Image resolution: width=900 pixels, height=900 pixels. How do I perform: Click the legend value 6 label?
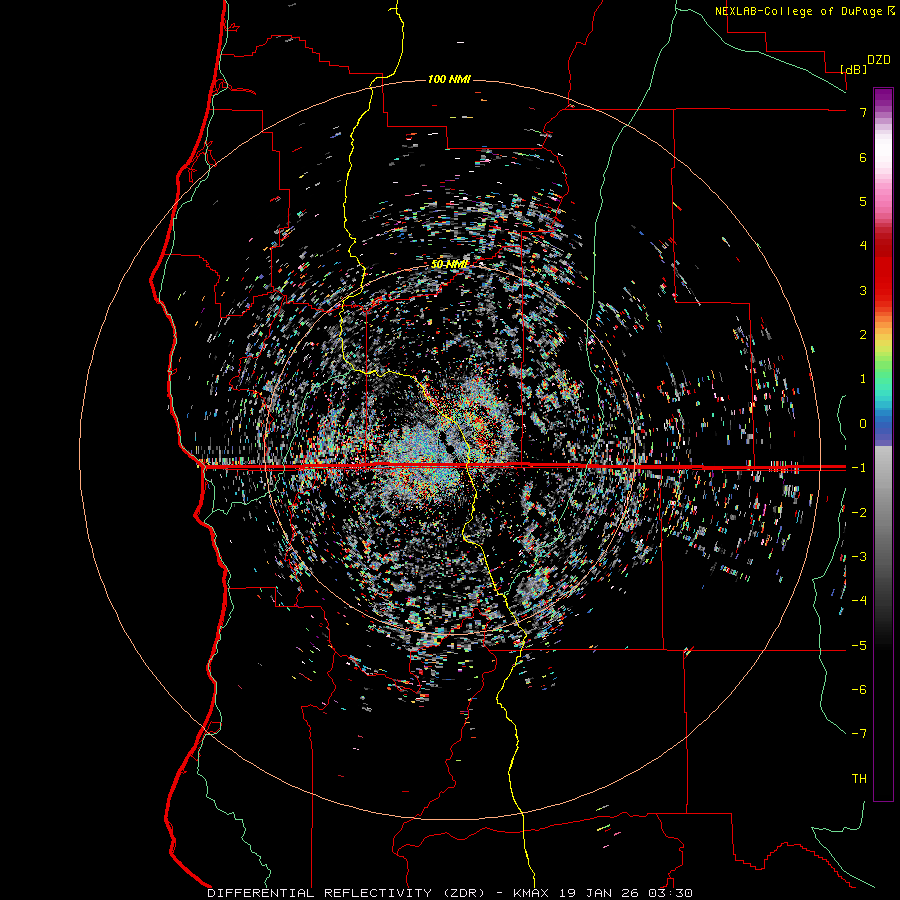click(863, 157)
